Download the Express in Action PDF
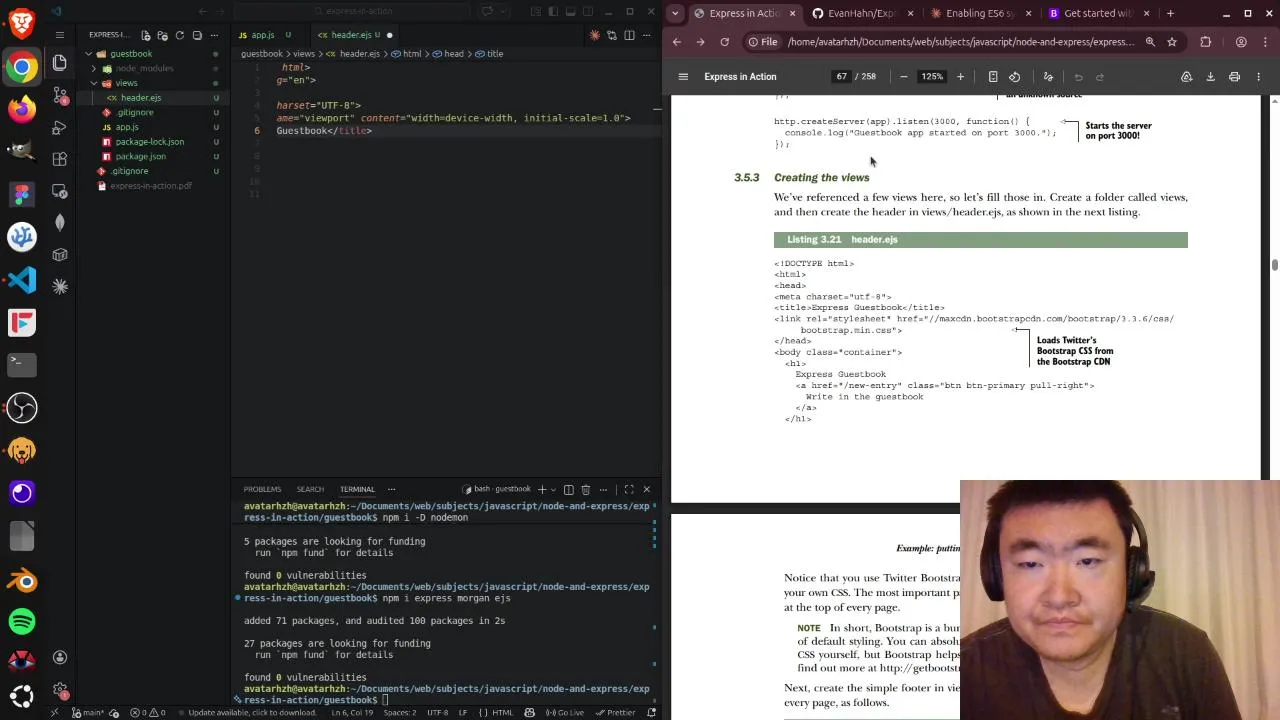This screenshot has width=1280, height=720. tap(1210, 77)
